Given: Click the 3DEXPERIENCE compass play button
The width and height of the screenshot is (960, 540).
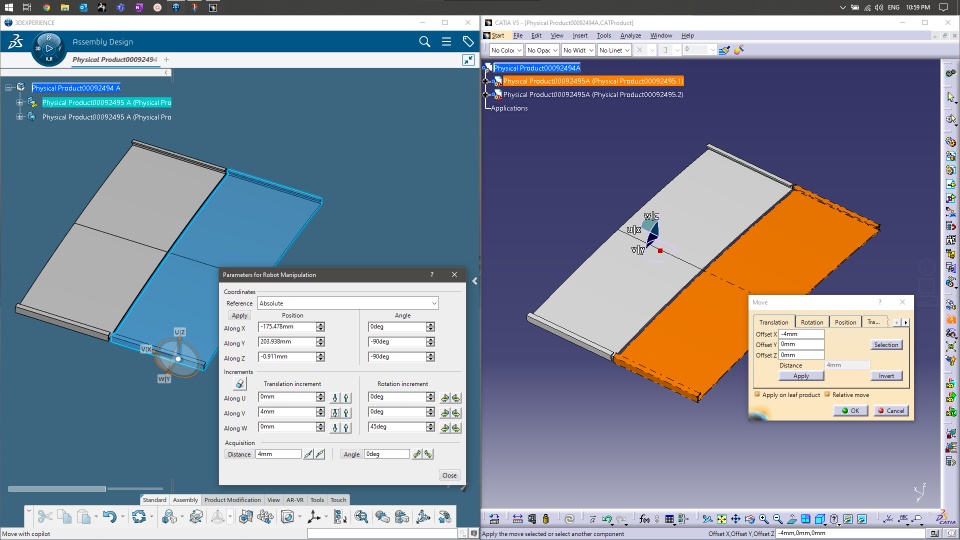Looking at the screenshot, I should click(48, 48).
